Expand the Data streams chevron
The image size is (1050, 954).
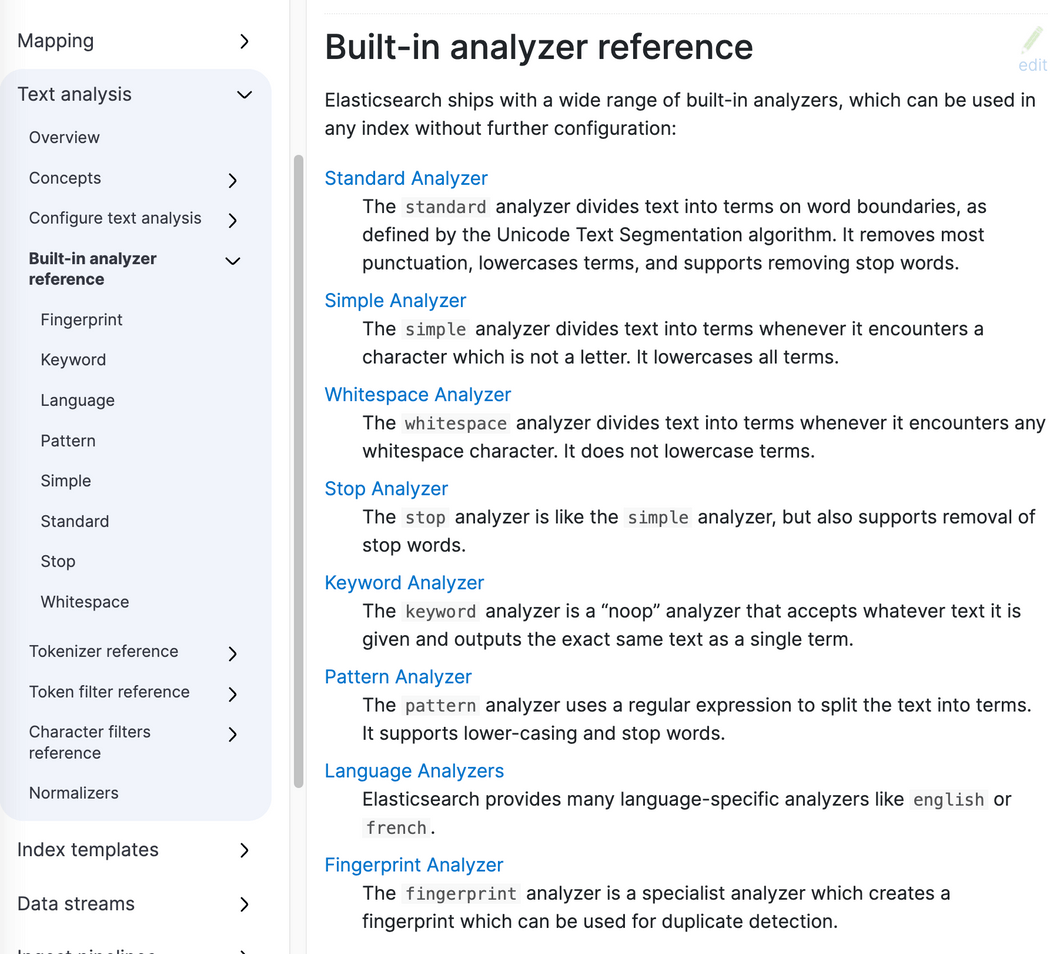pos(245,904)
